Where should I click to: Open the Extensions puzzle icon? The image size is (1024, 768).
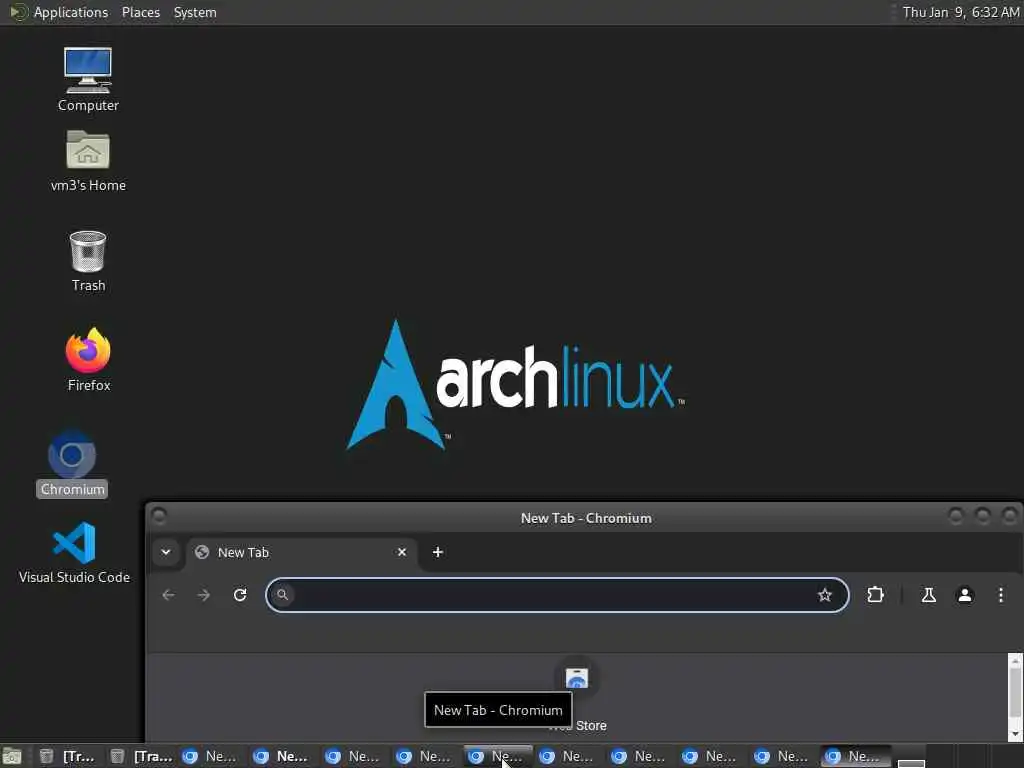(875, 595)
